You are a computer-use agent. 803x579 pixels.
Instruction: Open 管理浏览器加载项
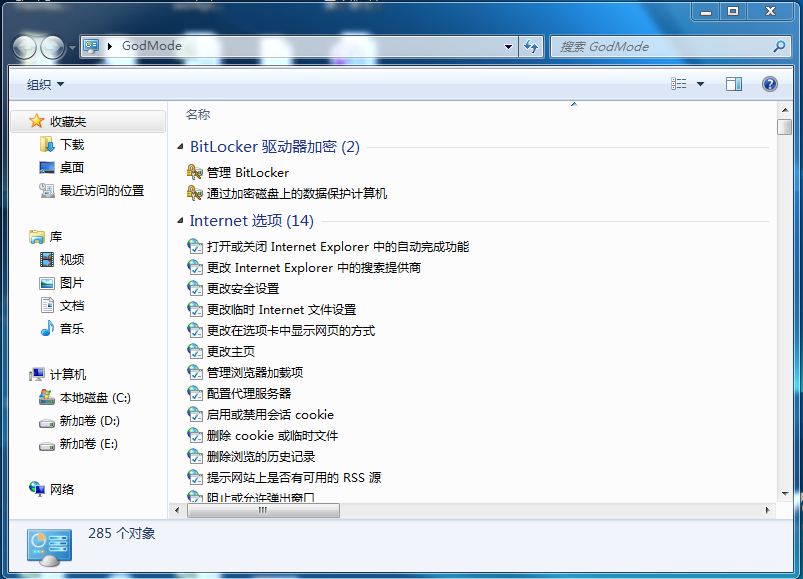click(x=255, y=373)
